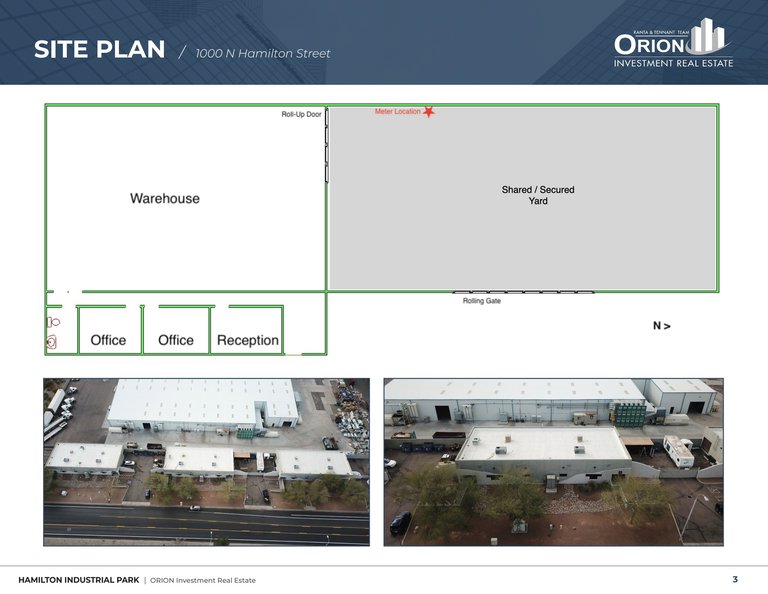Screen dimensions: 768x594
Task: Select the 1000 N Hamilton Street subtitle
Action: pos(263,53)
